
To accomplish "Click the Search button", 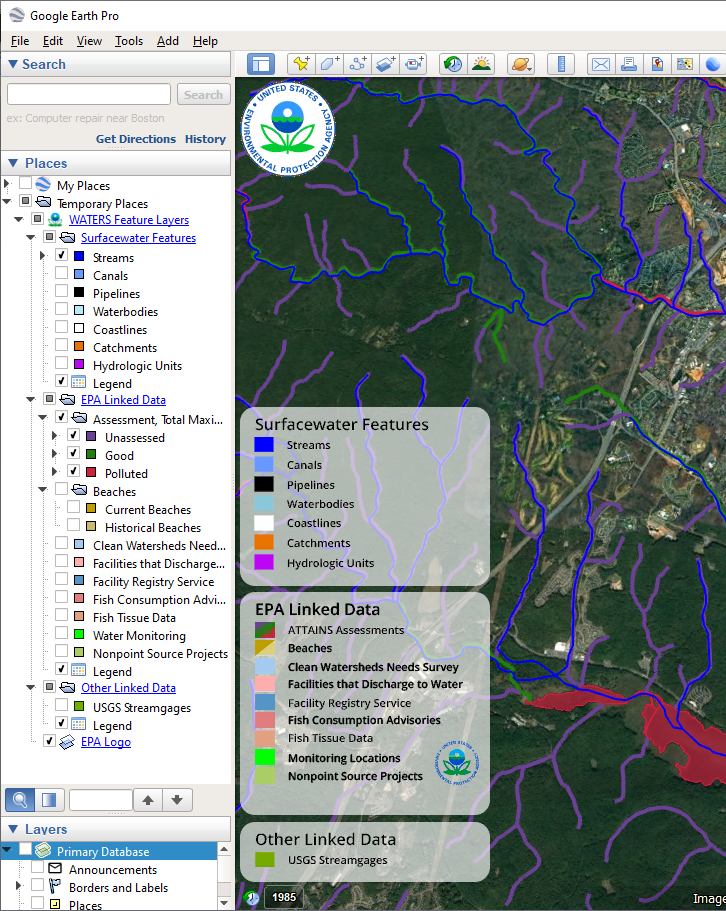I will point(203,94).
